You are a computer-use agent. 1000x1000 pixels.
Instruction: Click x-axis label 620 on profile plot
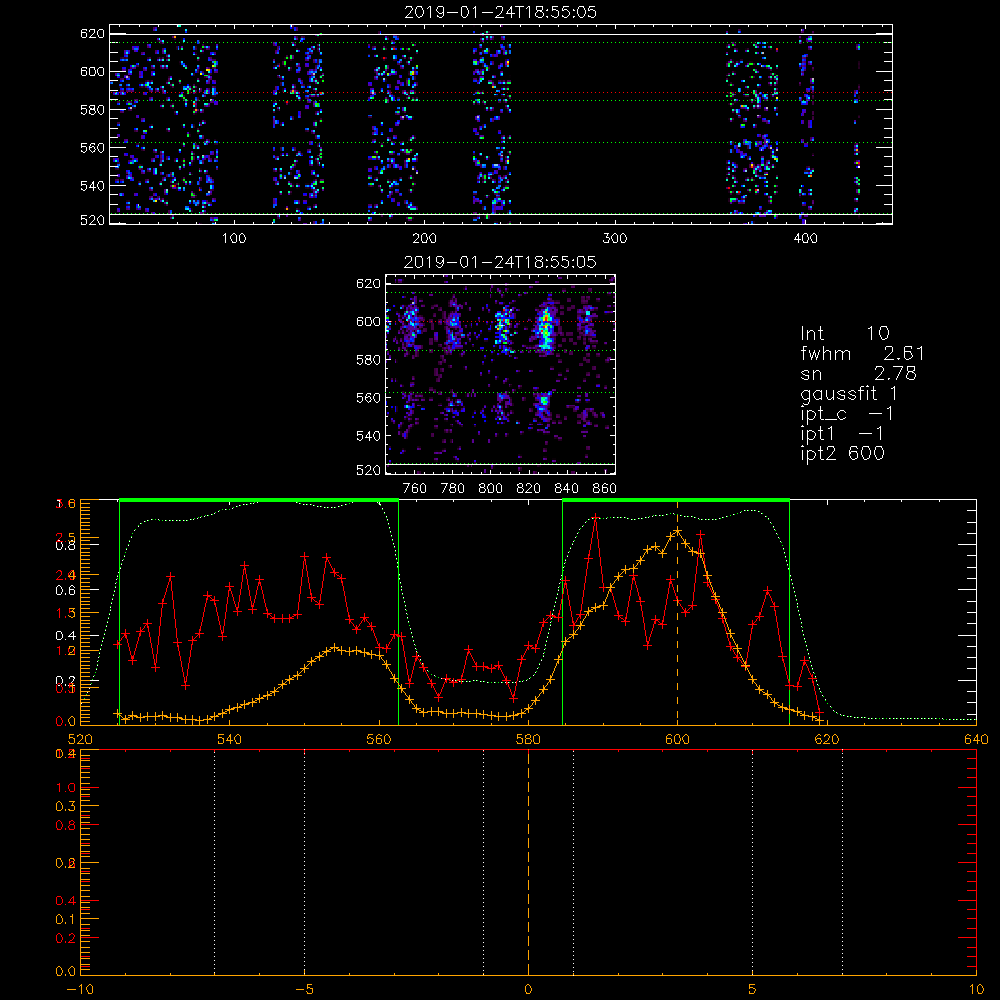(x=827, y=740)
